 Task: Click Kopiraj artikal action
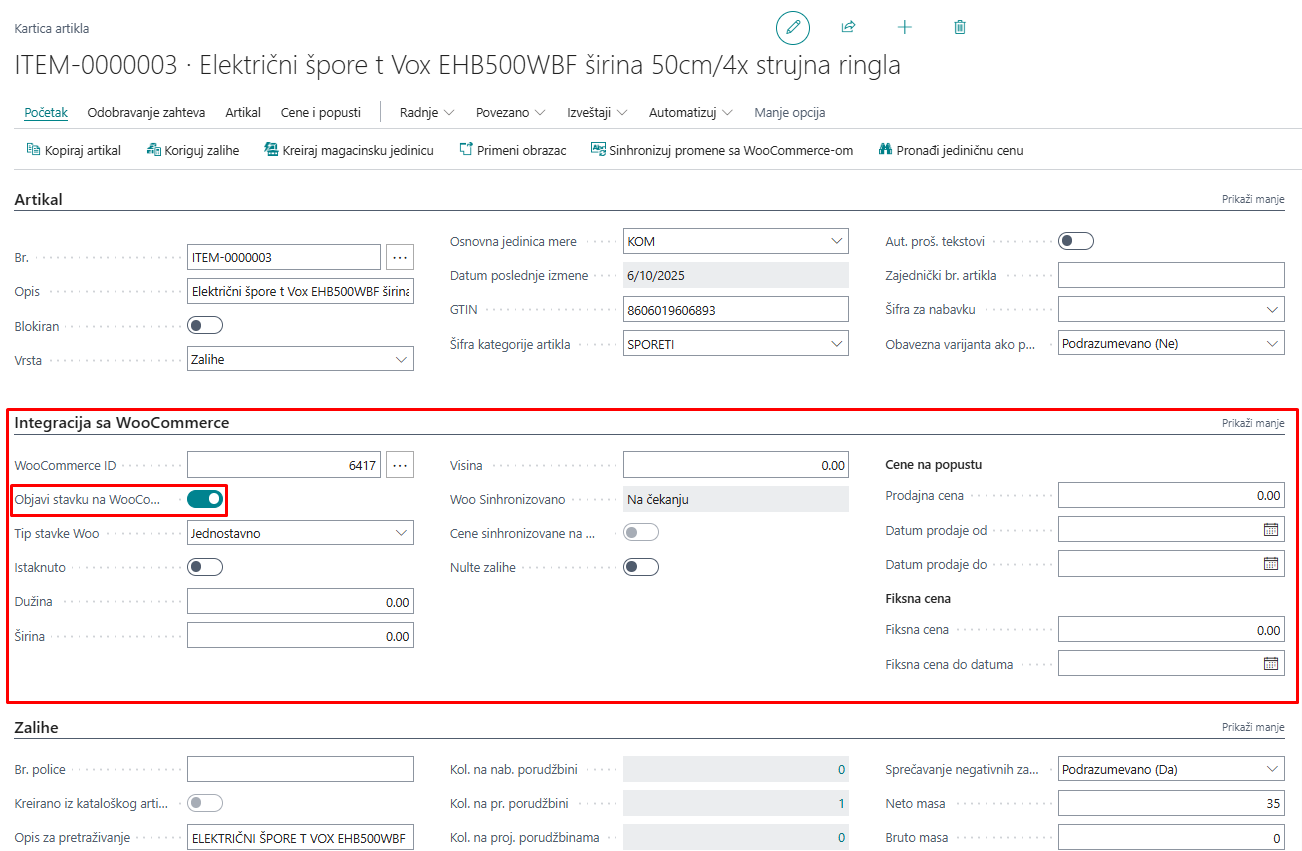click(x=73, y=150)
